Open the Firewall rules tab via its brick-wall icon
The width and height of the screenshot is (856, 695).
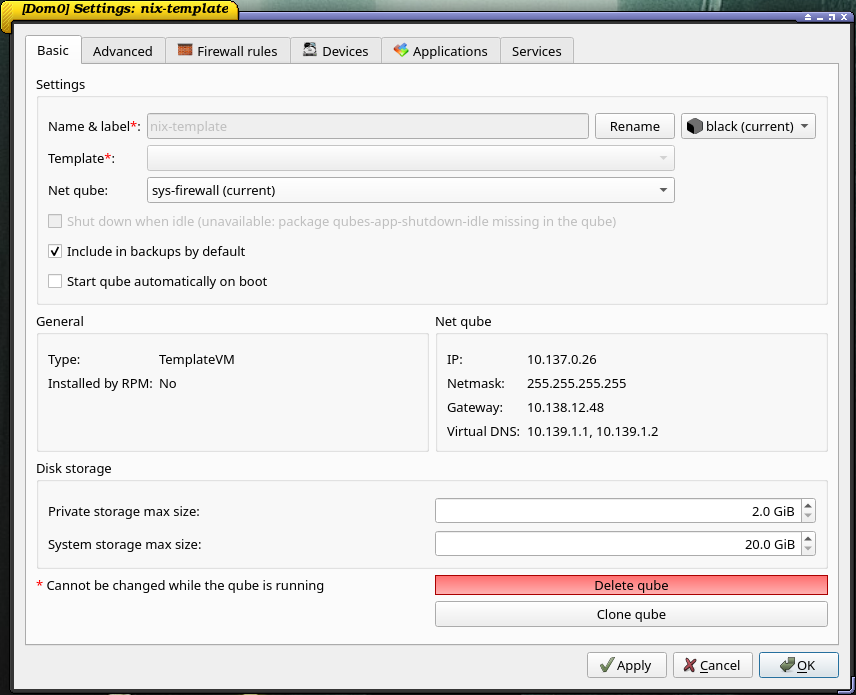[185, 50]
